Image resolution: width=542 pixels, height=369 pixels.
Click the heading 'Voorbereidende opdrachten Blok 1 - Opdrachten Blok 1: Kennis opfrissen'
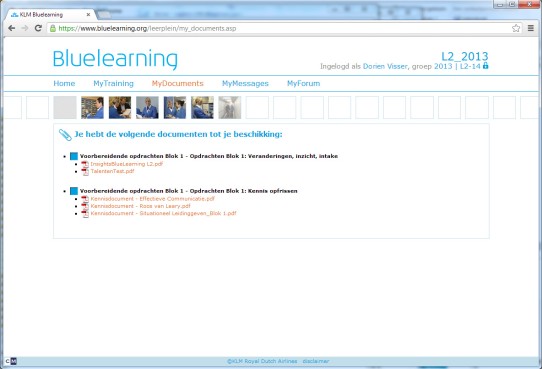coord(189,191)
